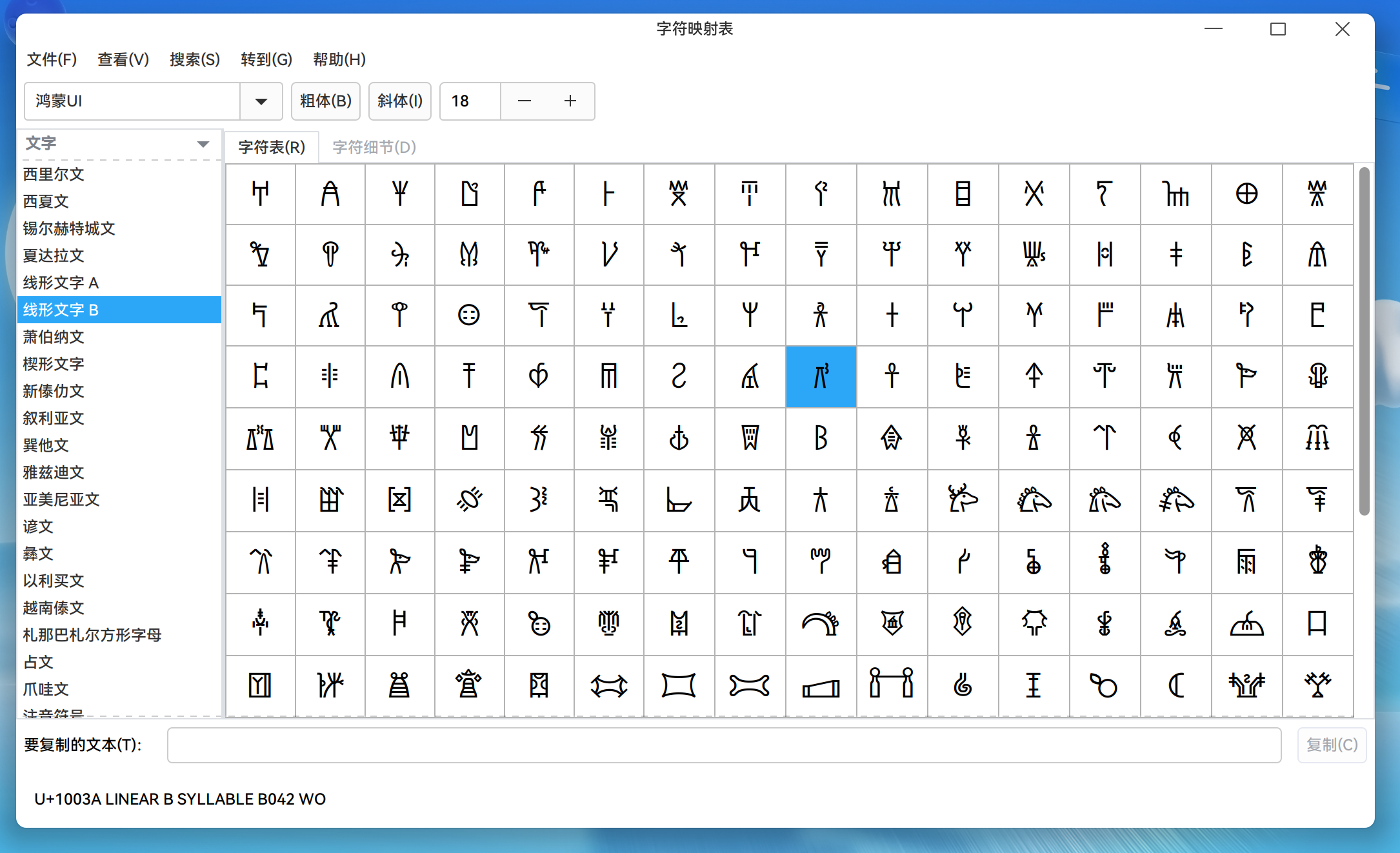
Task: Open the font selection dropdown arrow
Action: click(261, 101)
